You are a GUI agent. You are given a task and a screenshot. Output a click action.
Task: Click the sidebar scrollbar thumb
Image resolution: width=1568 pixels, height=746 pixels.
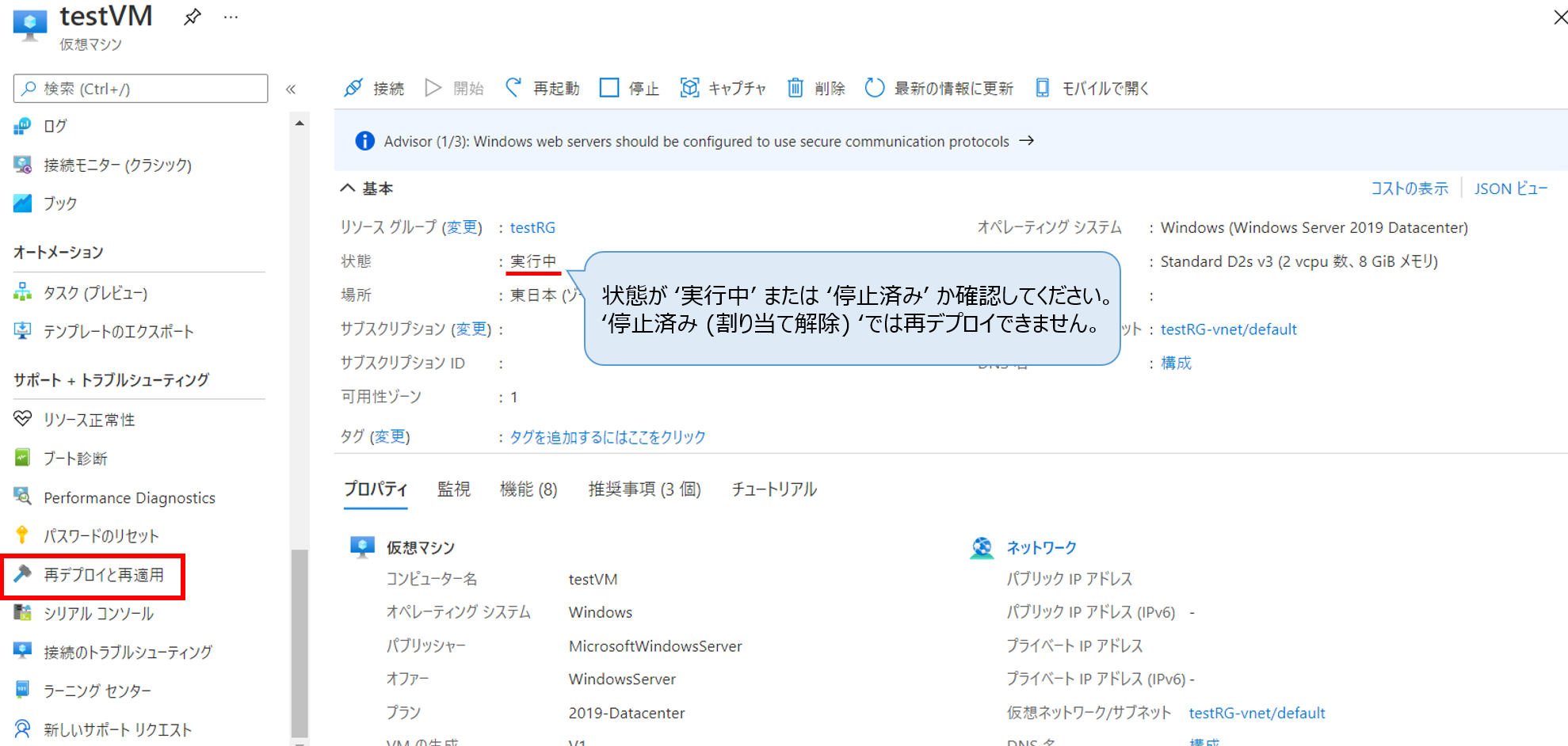299,643
